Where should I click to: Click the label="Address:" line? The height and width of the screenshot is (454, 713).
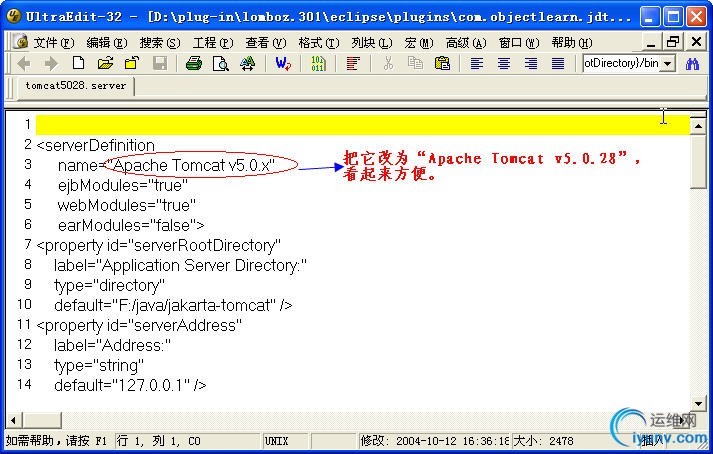[112, 345]
